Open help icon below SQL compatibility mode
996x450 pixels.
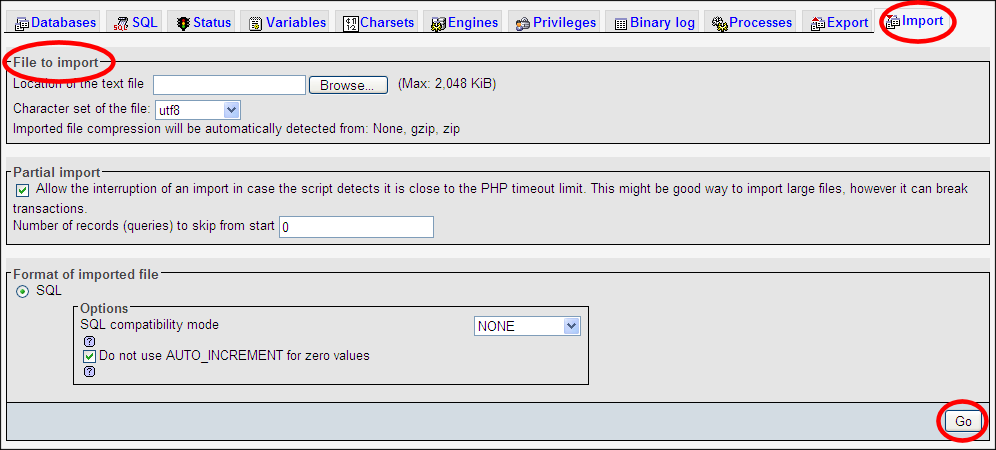click(90, 341)
